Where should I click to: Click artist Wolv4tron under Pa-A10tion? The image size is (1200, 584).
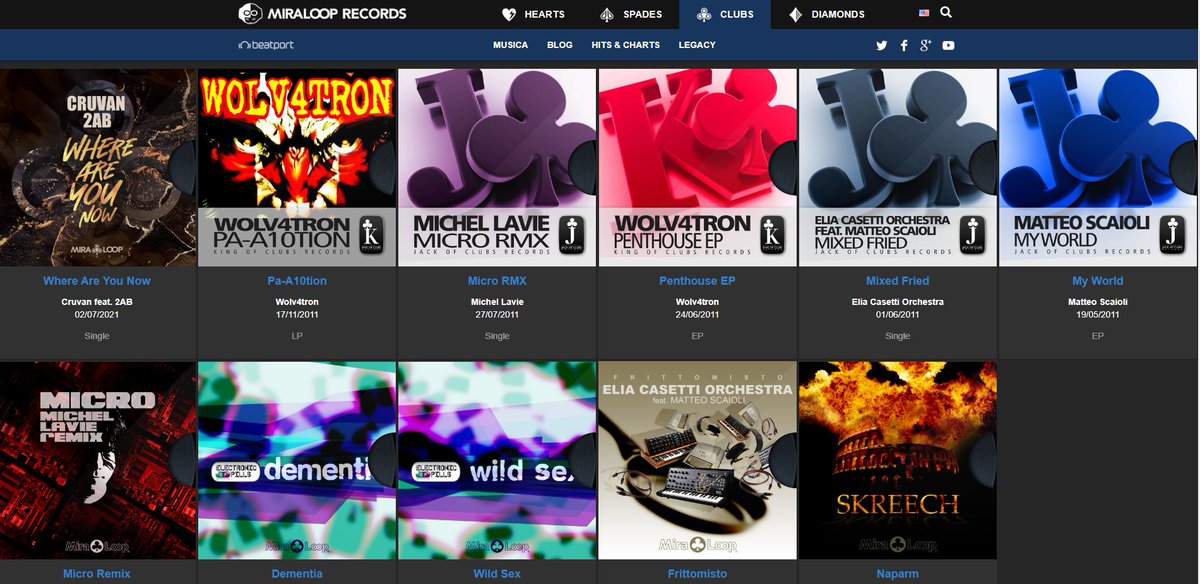tap(297, 302)
